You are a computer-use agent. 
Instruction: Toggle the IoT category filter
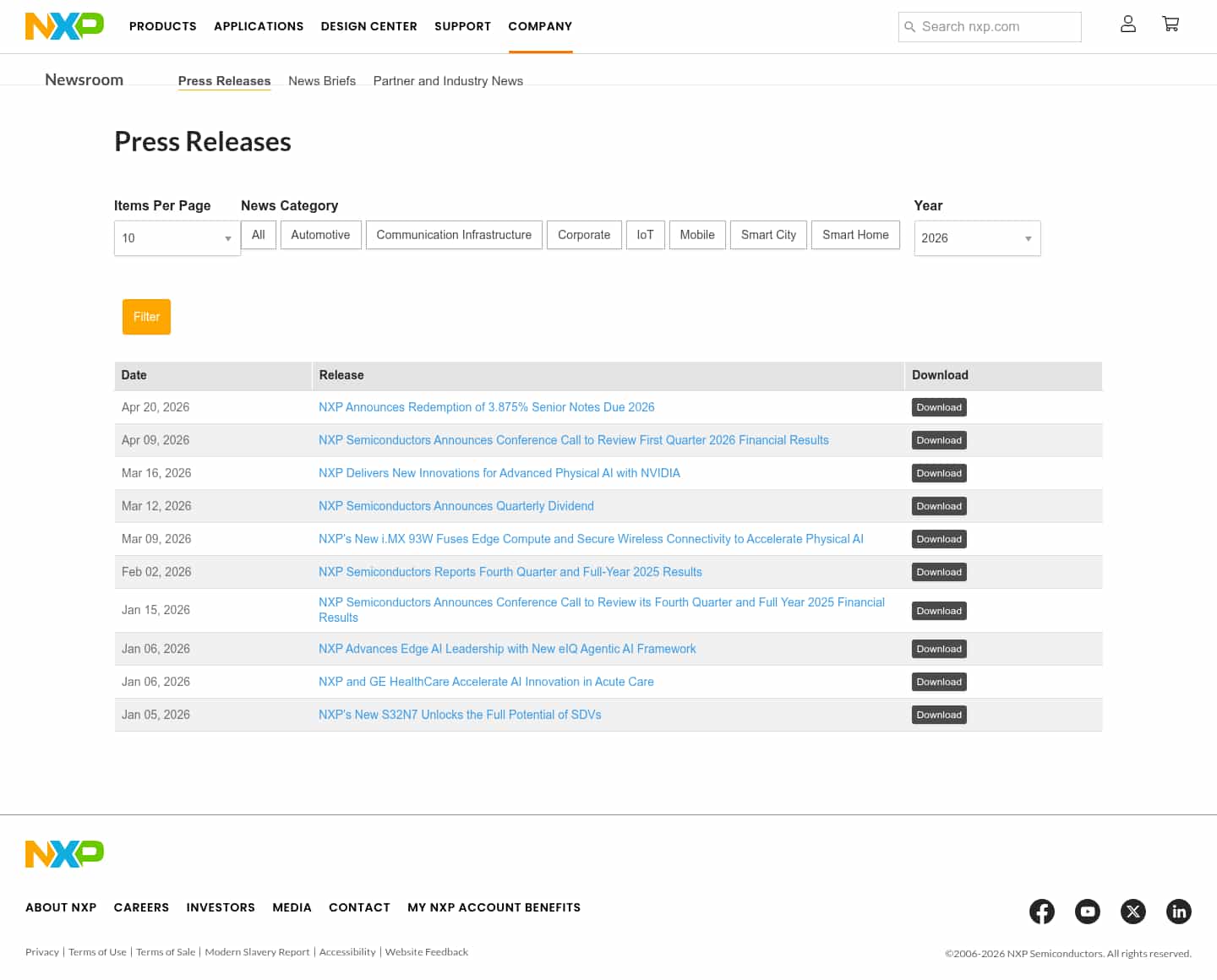(x=646, y=235)
